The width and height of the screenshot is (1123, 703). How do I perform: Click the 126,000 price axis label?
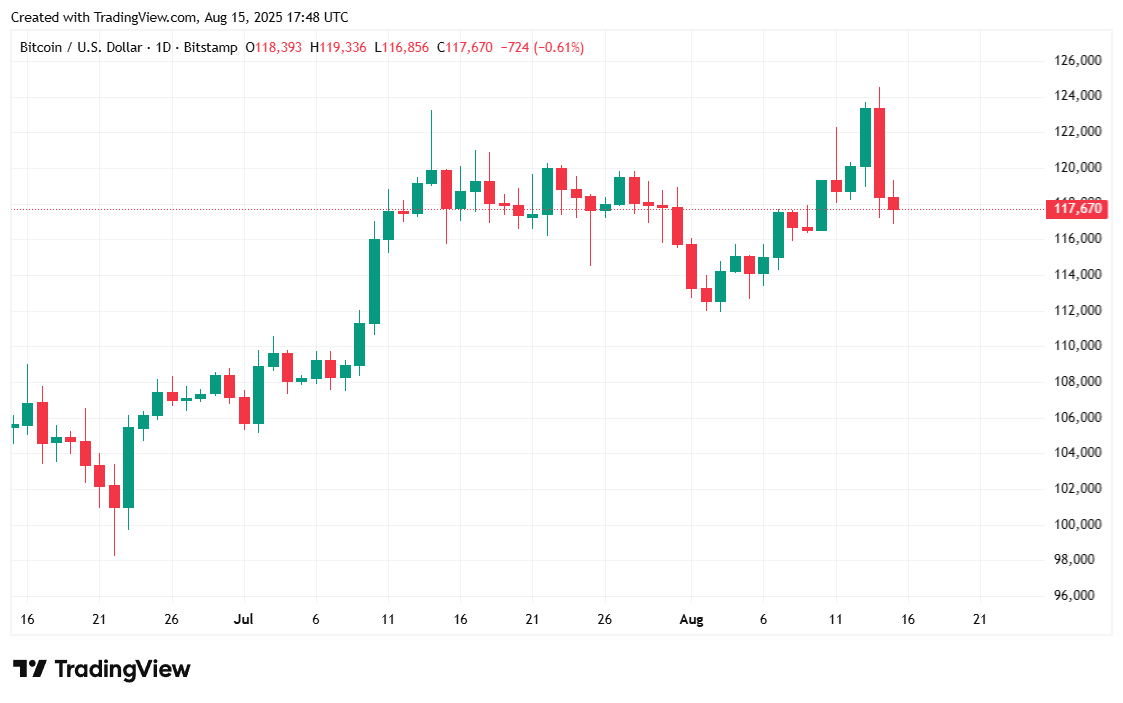(1078, 61)
